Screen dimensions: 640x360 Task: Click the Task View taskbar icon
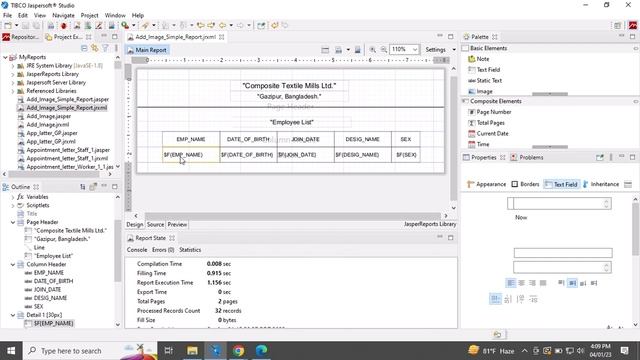point(169,351)
